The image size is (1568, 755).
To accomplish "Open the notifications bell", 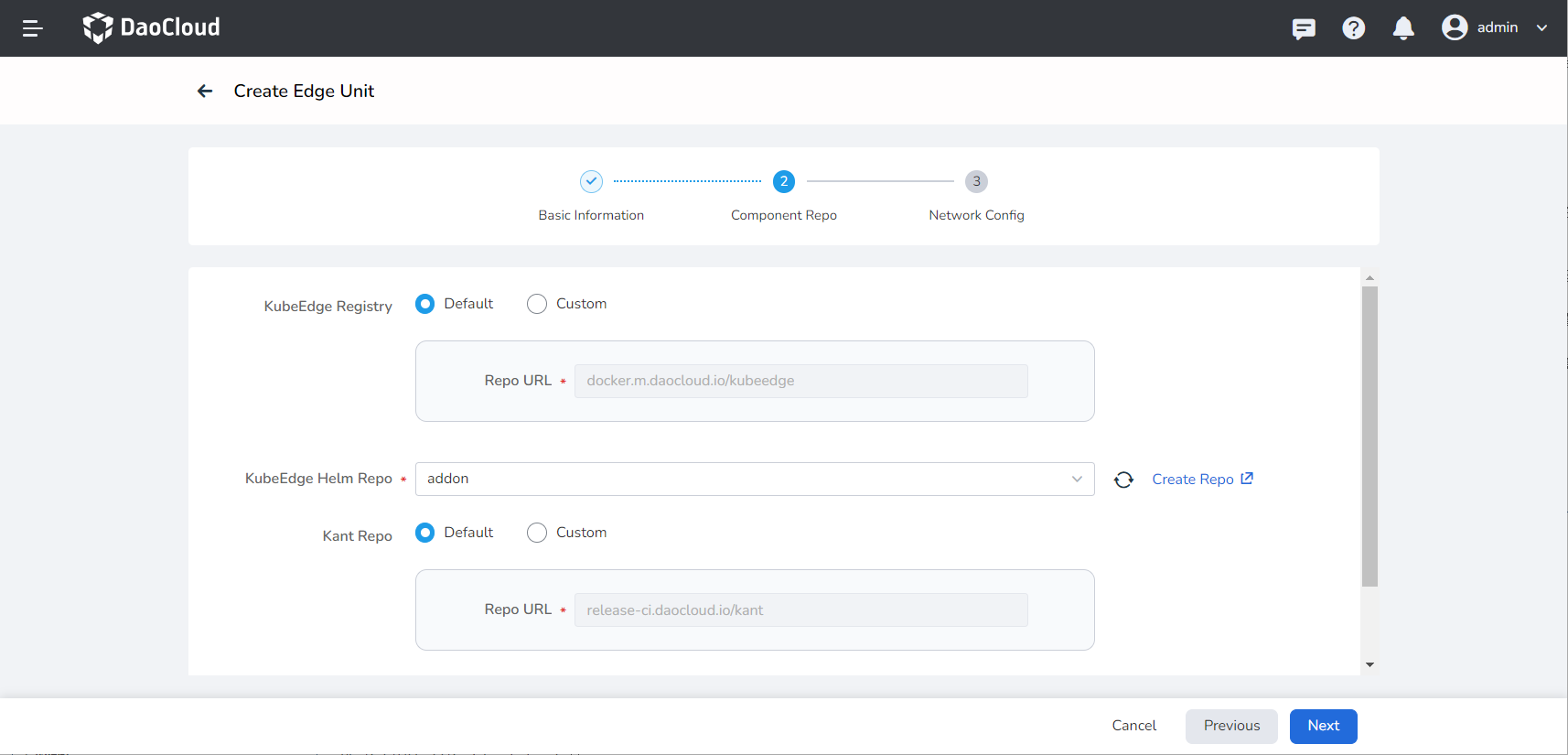I will (x=1403, y=28).
